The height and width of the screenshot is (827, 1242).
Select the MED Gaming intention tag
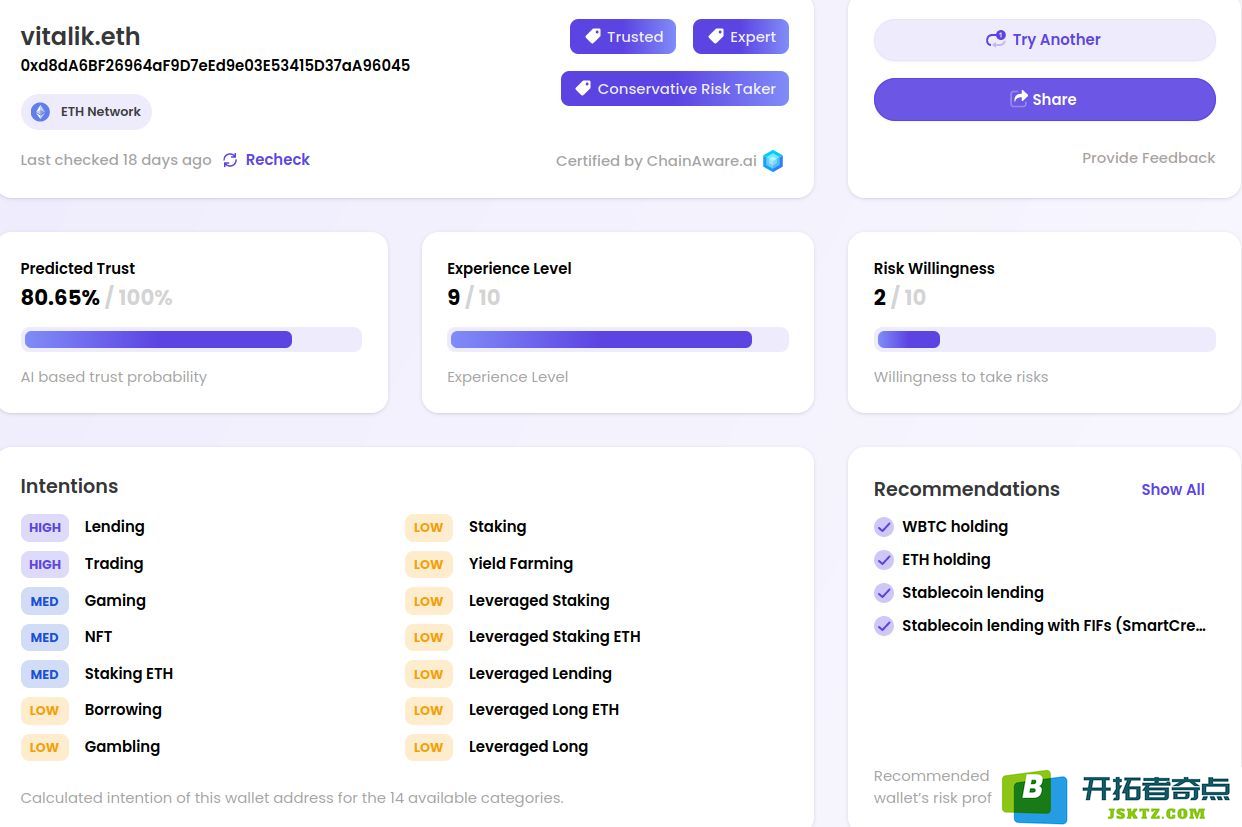click(x=45, y=601)
